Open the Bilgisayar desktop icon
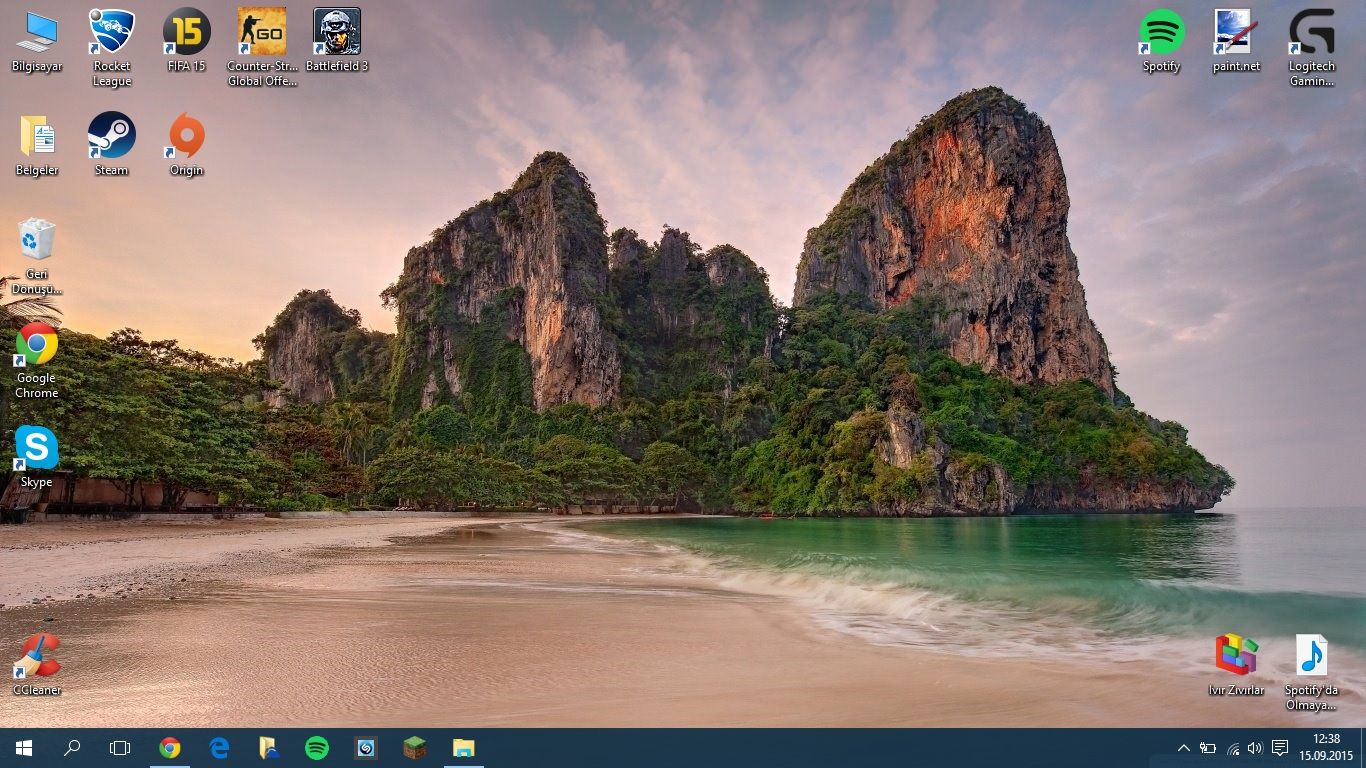Viewport: 1366px width, 768px height. click(37, 41)
